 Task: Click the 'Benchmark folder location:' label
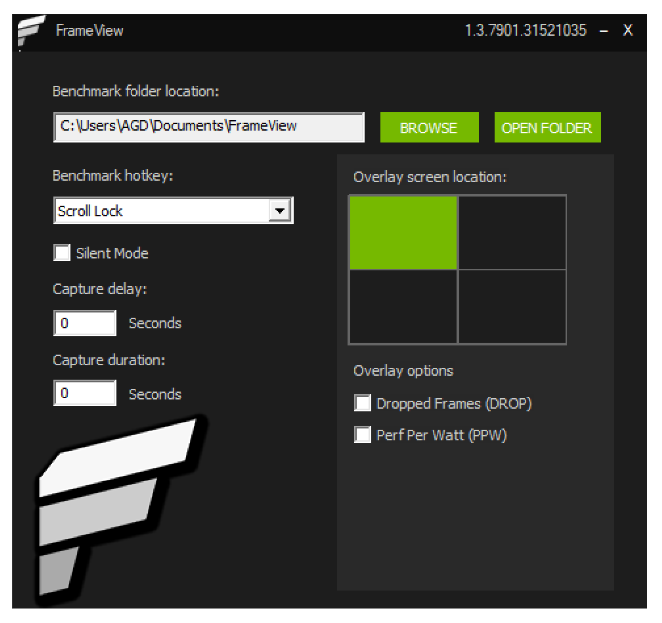136,91
